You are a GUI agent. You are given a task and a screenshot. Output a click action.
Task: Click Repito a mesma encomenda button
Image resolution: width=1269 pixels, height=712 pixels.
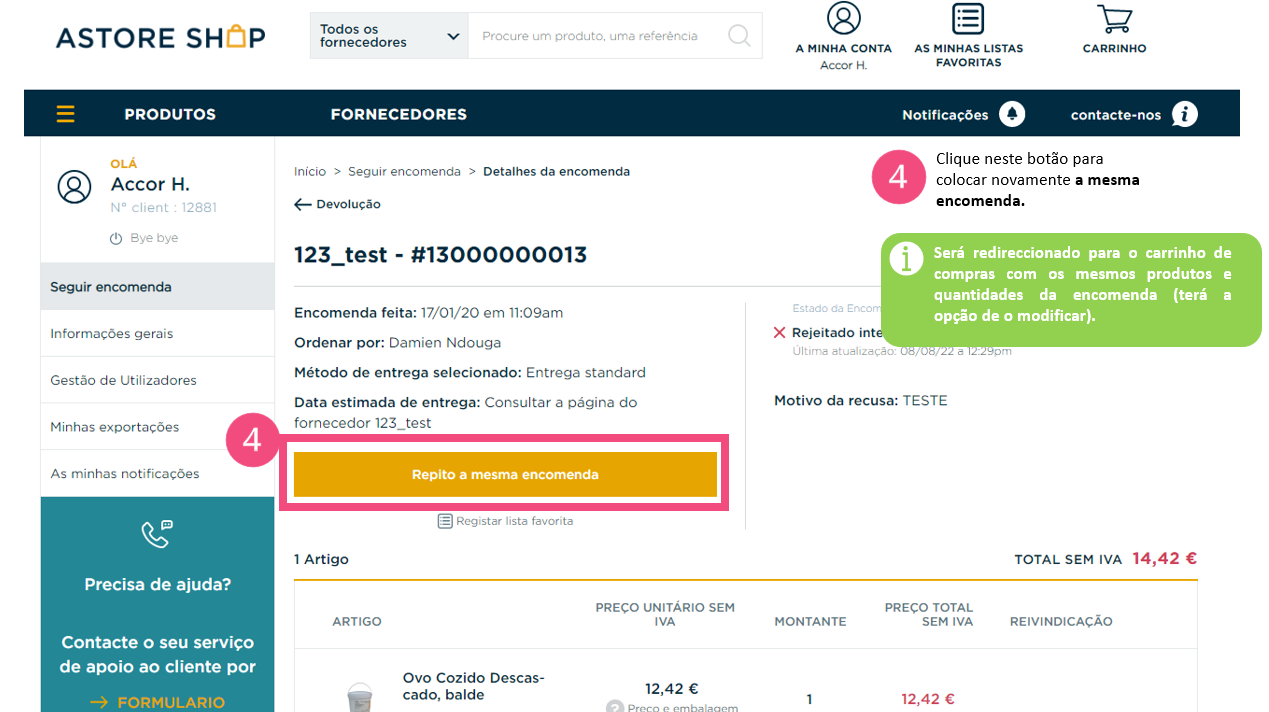point(505,474)
